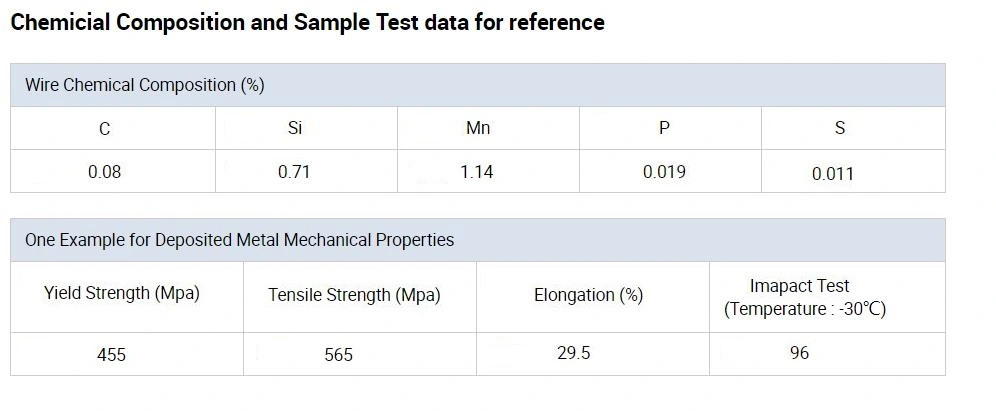The image size is (996, 411).
Task: Click the C column header cell
Action: click(105, 128)
